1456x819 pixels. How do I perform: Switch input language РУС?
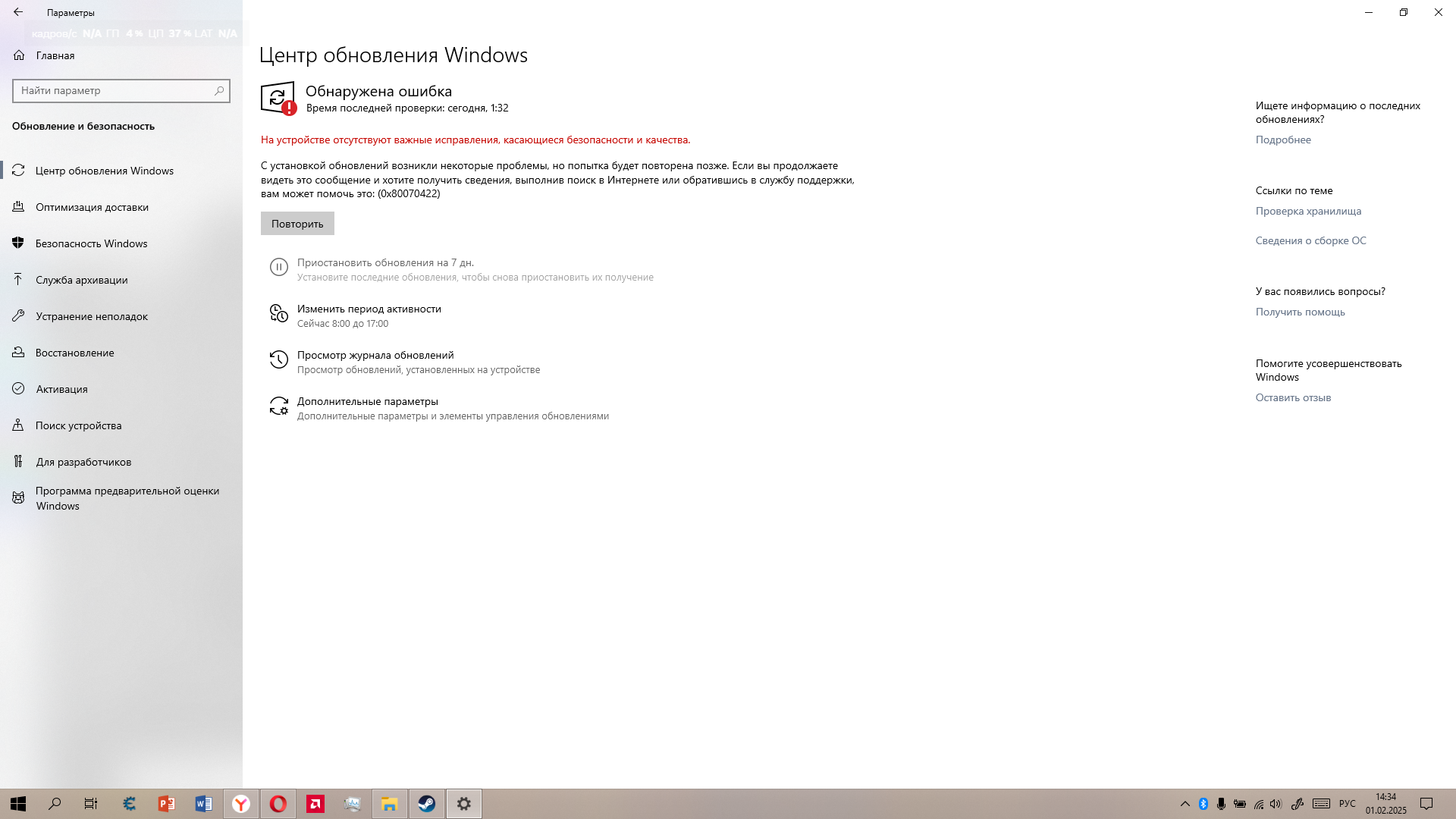(x=1348, y=804)
